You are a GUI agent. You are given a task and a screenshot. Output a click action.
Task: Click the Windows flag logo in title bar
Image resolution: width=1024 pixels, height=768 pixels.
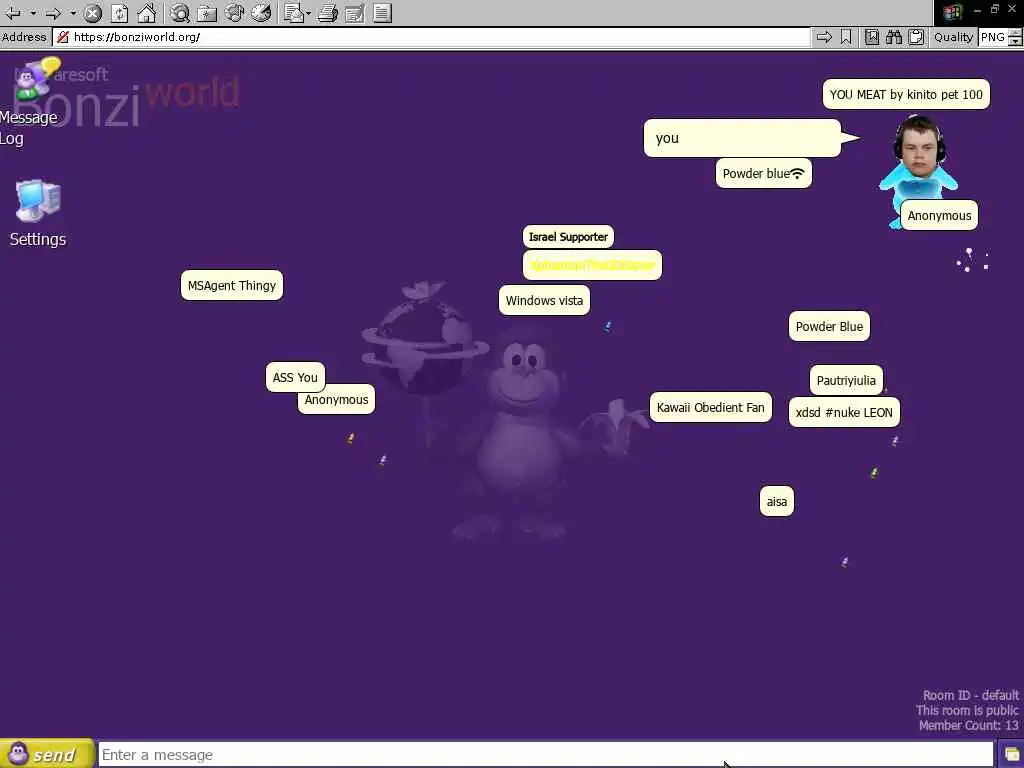tap(953, 12)
